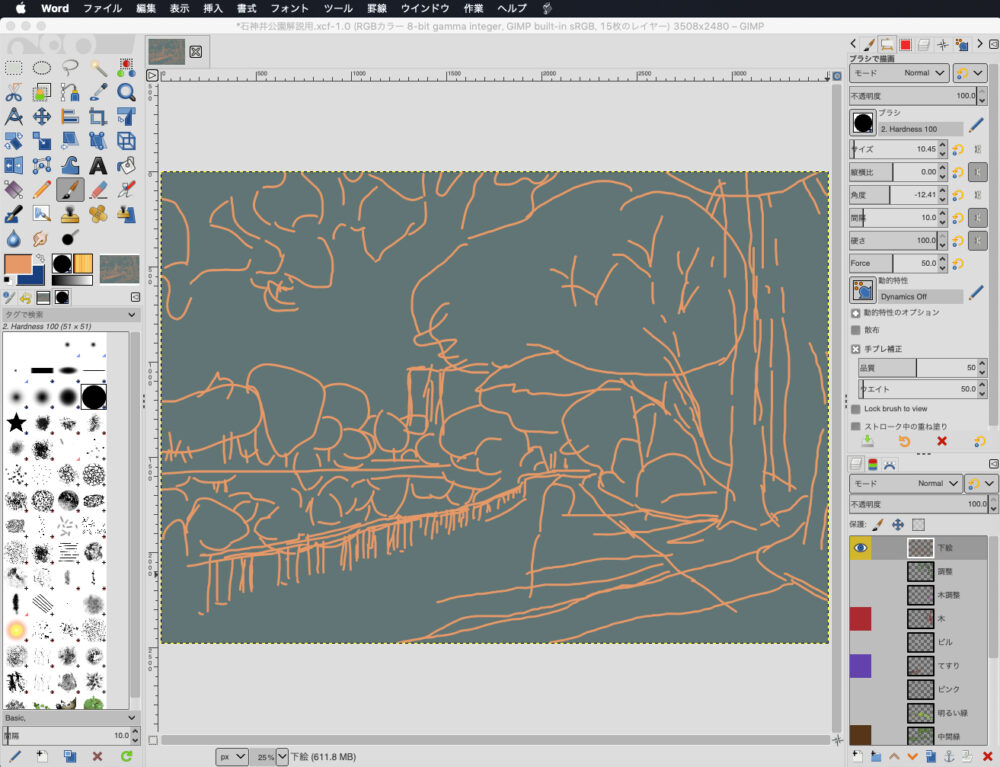Viewport: 1000px width, 767px height.
Task: Open the ファイル menu
Action: [x=102, y=8]
